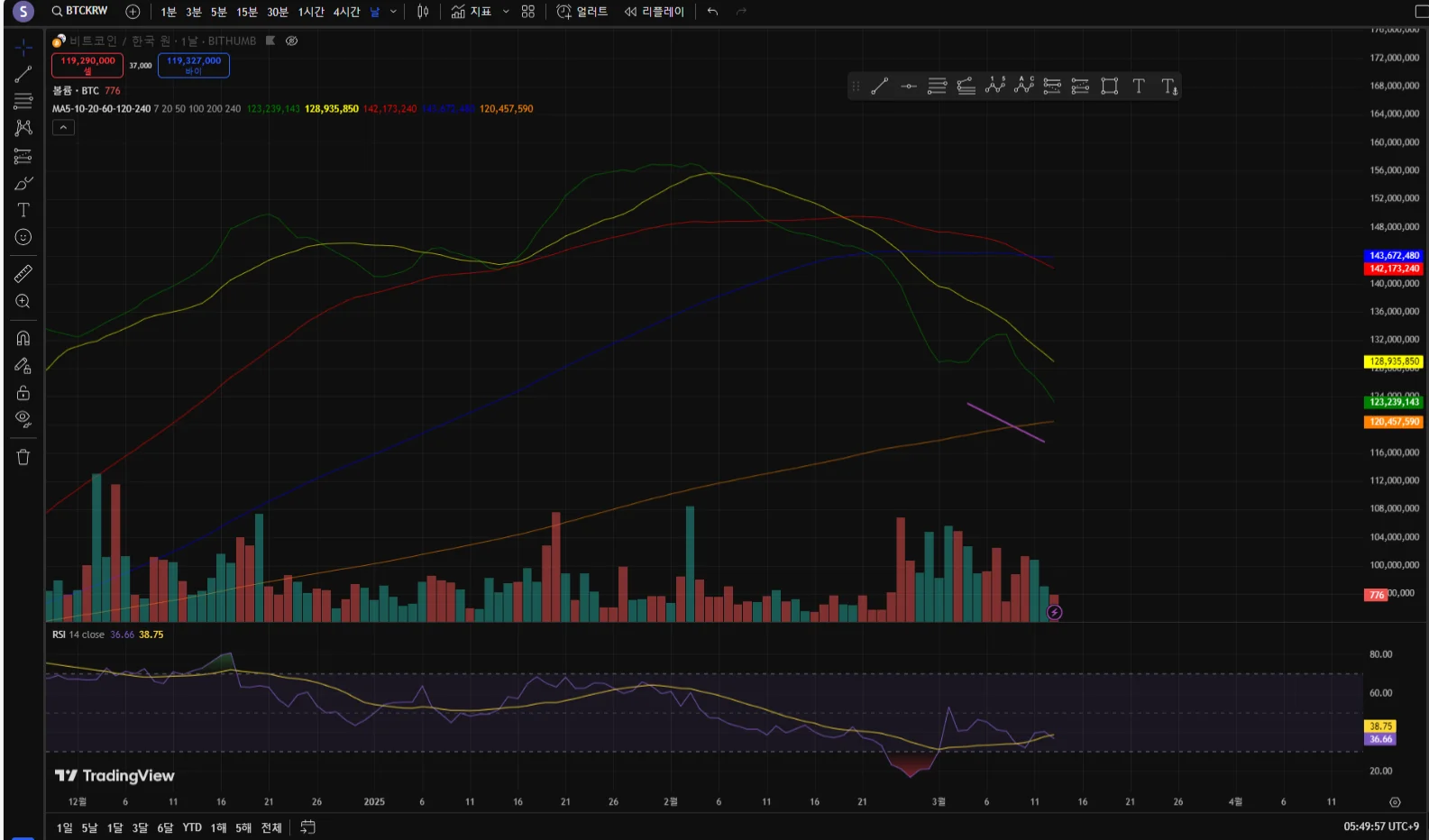Set date range to YTD
The image size is (1429, 840).
[x=192, y=827]
